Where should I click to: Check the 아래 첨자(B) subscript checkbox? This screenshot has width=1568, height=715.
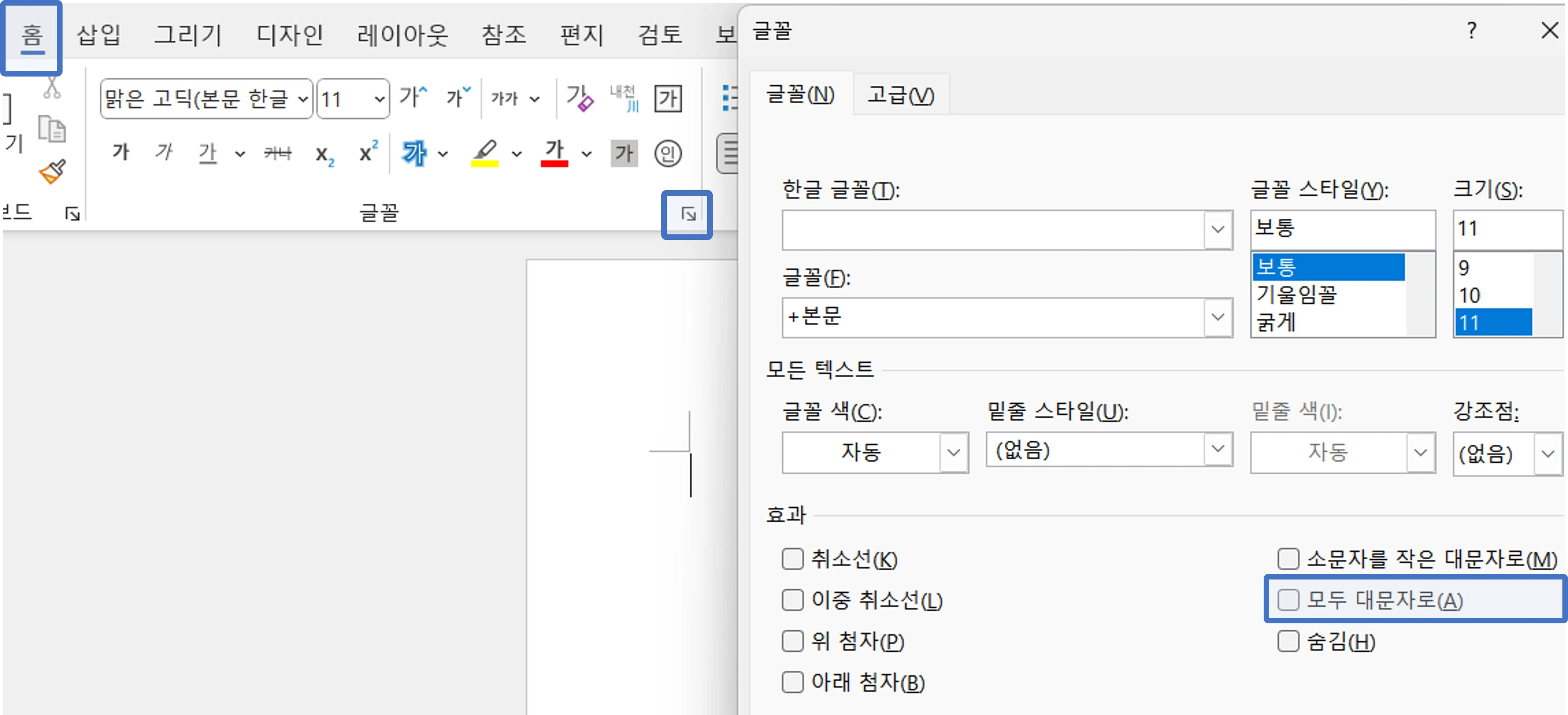792,682
